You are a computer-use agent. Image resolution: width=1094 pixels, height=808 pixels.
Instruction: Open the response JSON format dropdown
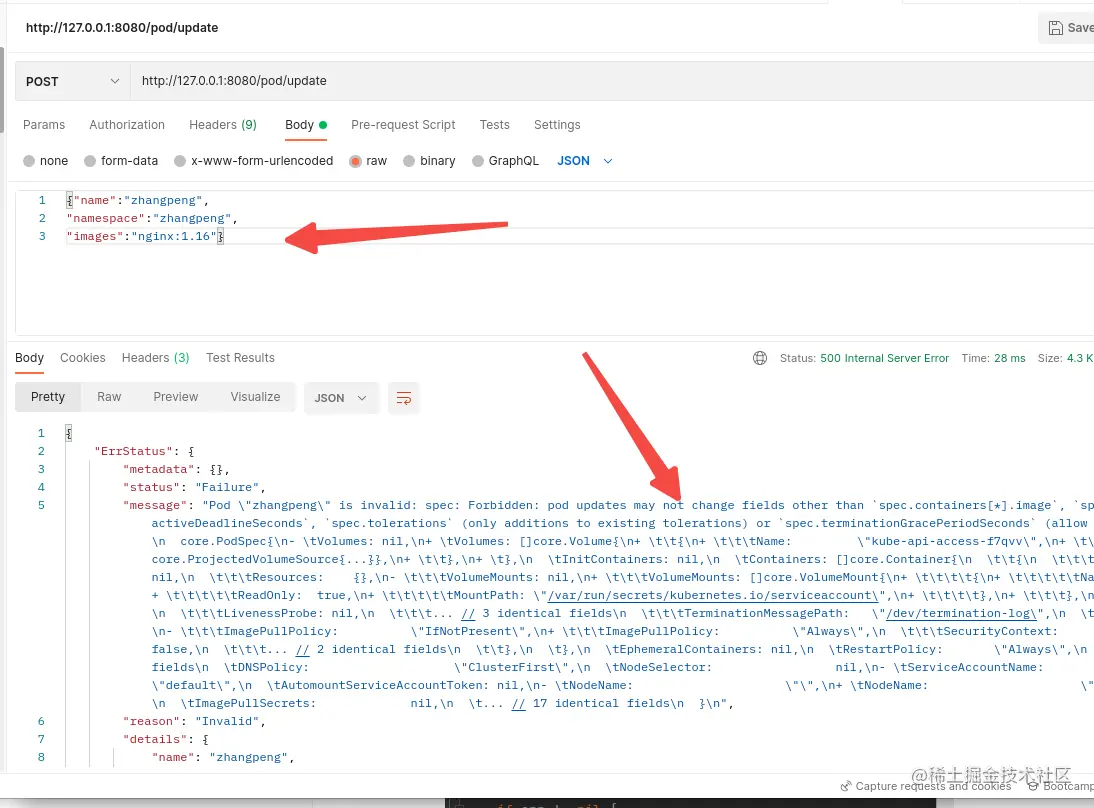pos(340,398)
